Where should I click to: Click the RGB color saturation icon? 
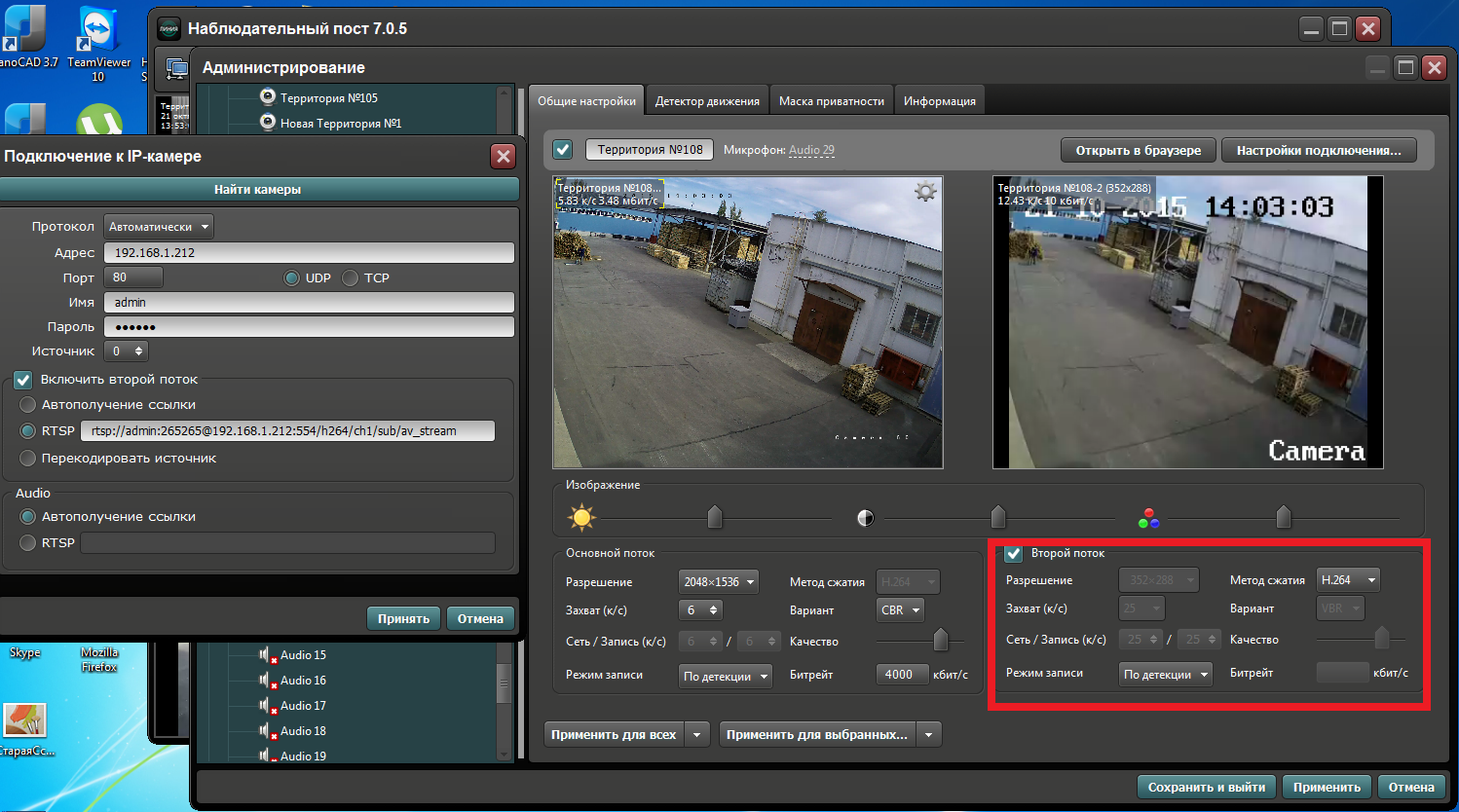coord(1149,518)
